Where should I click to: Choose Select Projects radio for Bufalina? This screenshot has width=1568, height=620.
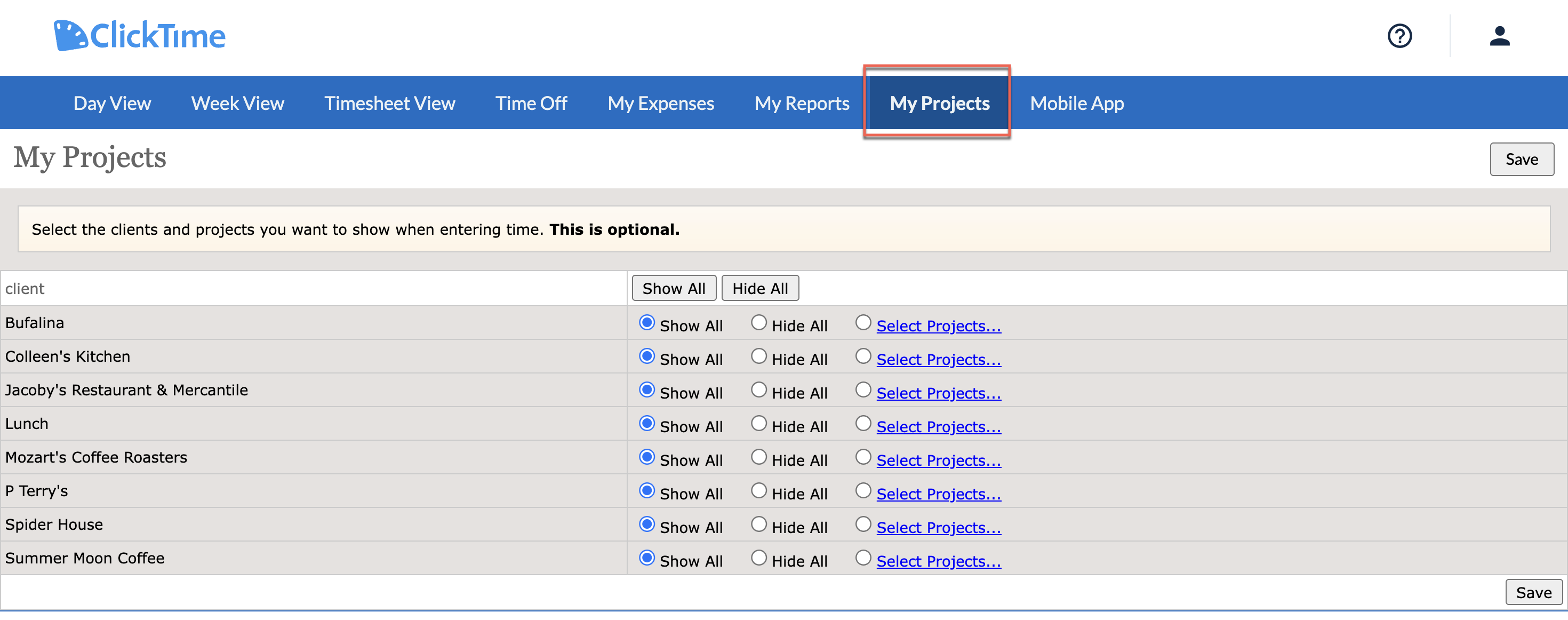click(863, 322)
